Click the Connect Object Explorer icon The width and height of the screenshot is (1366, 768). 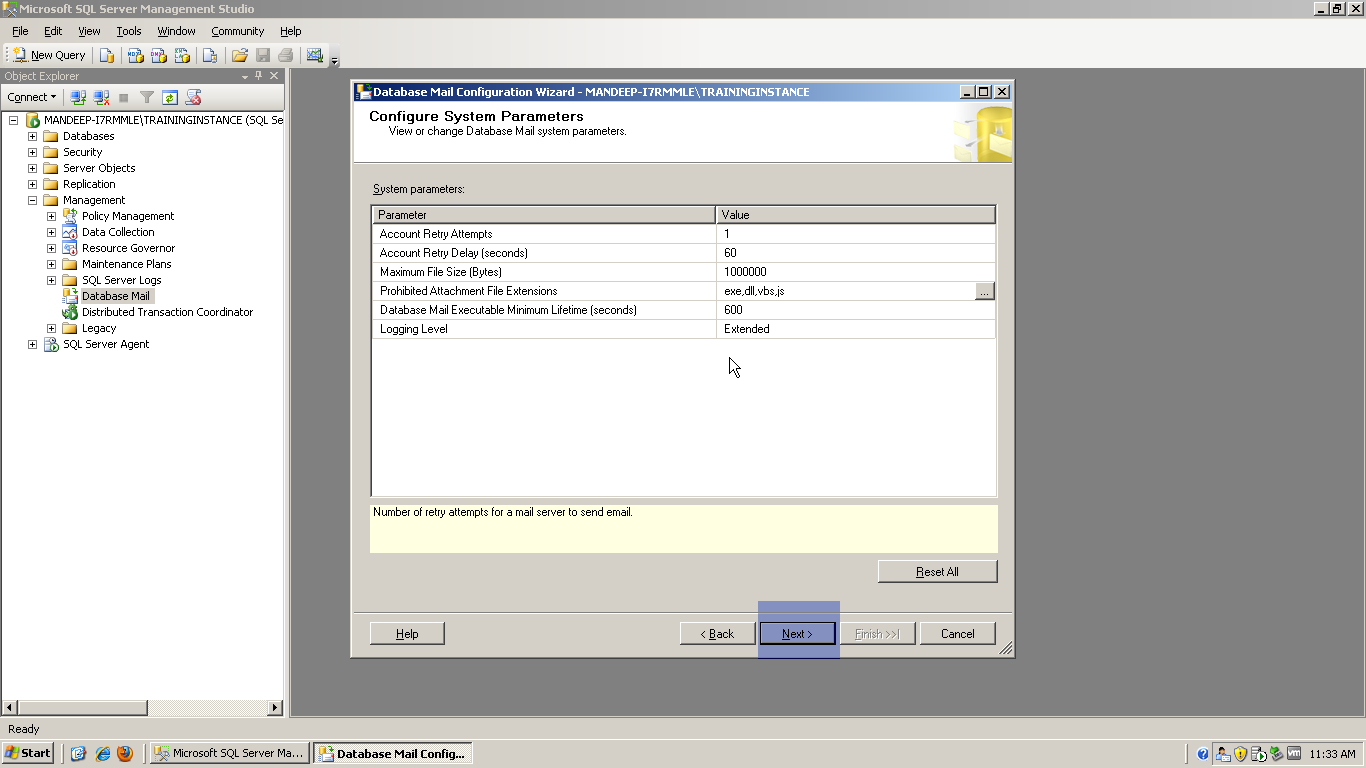click(x=78, y=97)
